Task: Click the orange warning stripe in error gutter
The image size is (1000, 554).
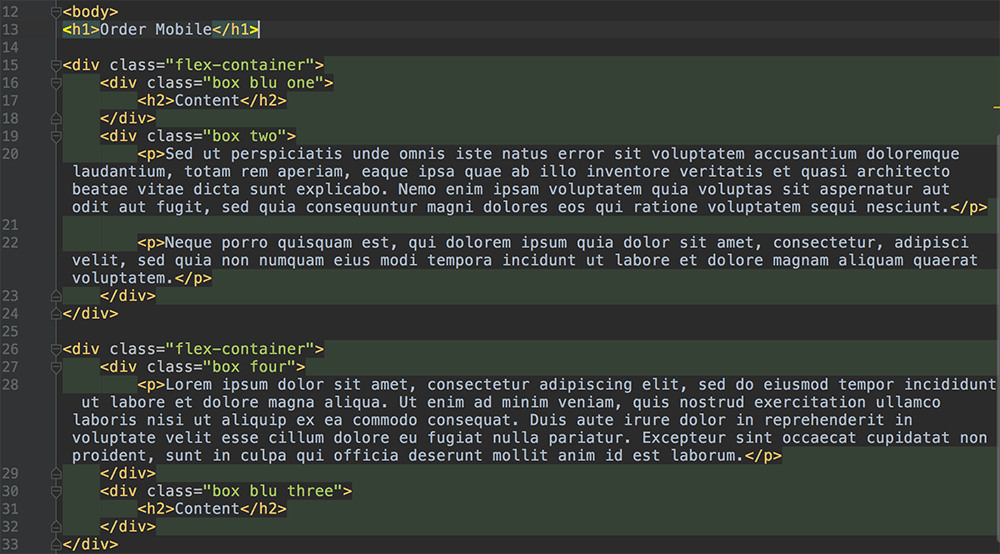Action: 997,108
